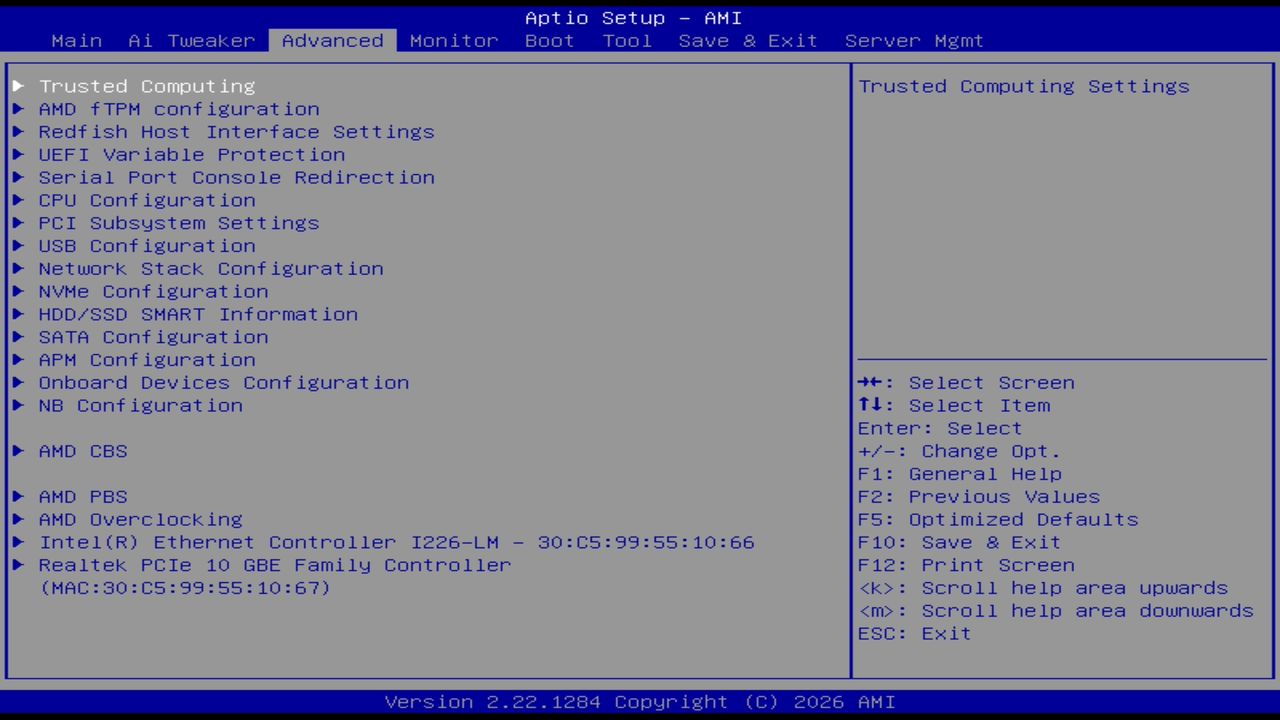Image resolution: width=1280 pixels, height=720 pixels.
Task: Click arrow beside NVMe Configuration
Action: click(18, 292)
